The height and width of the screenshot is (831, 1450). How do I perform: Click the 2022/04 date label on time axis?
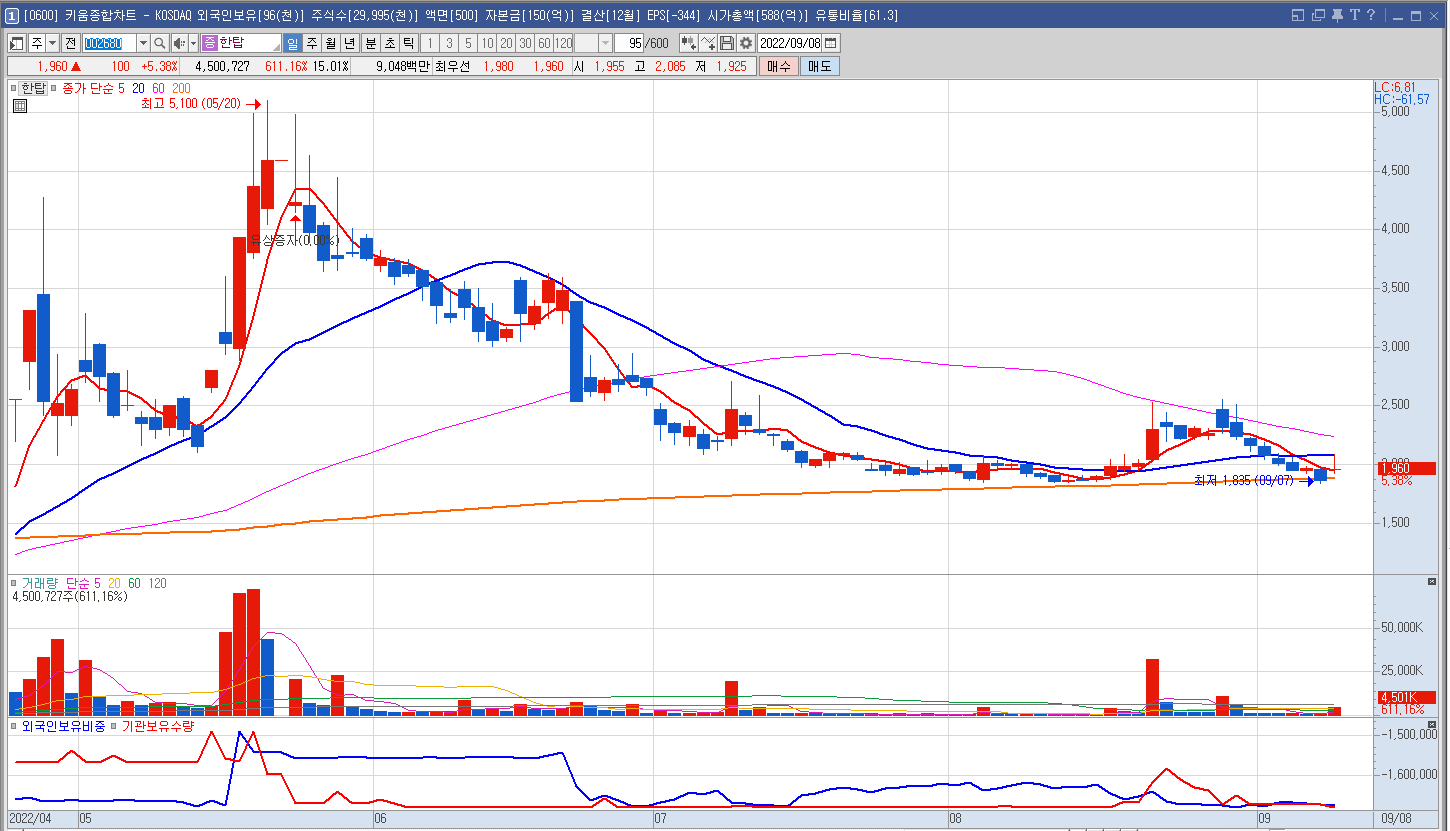[31, 818]
